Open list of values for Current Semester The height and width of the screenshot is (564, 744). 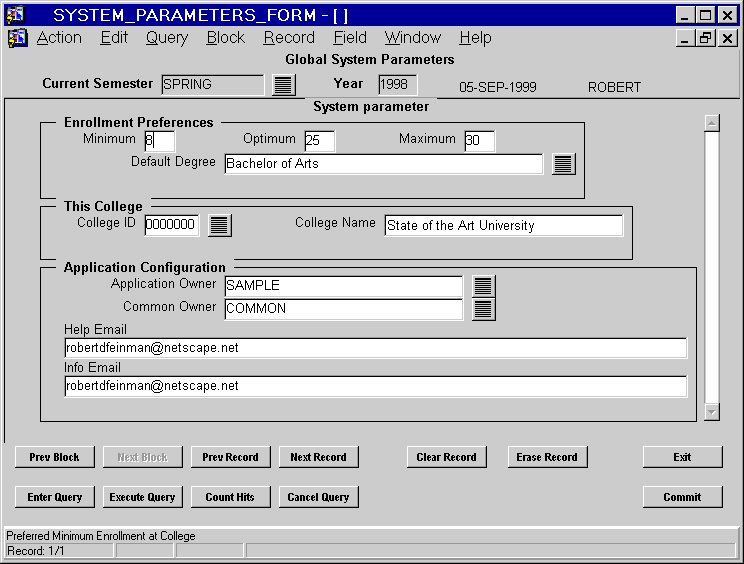(x=284, y=85)
